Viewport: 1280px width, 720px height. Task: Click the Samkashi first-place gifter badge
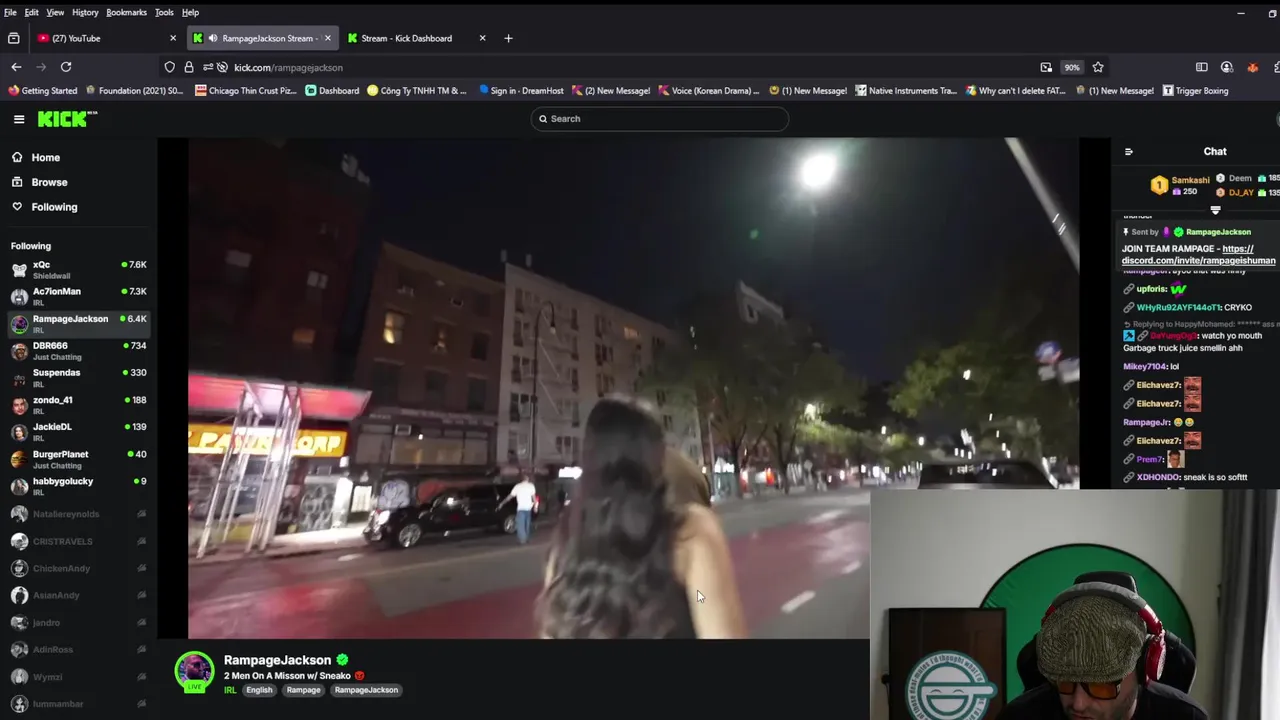[x=1158, y=185]
